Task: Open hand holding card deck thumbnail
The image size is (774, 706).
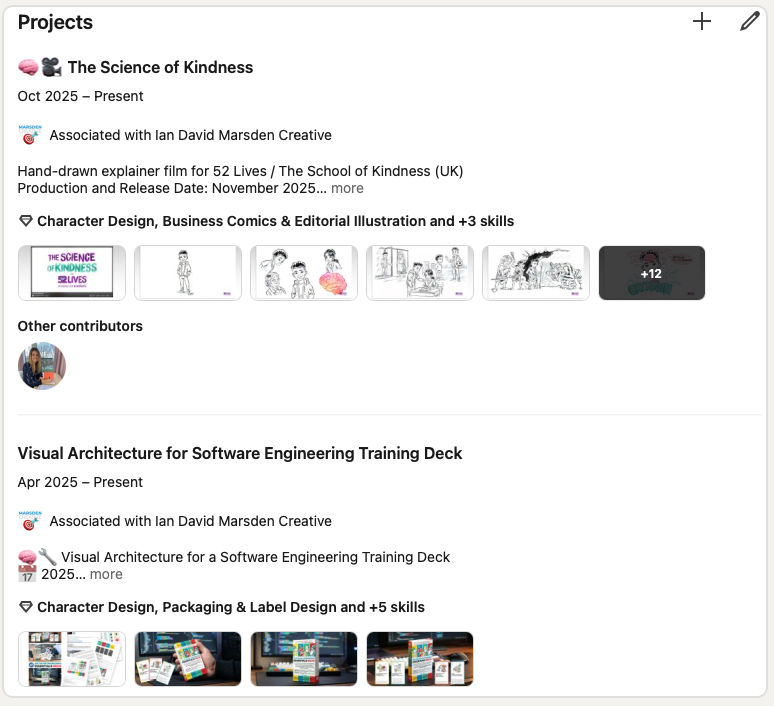Action: pyautogui.click(x=188, y=659)
